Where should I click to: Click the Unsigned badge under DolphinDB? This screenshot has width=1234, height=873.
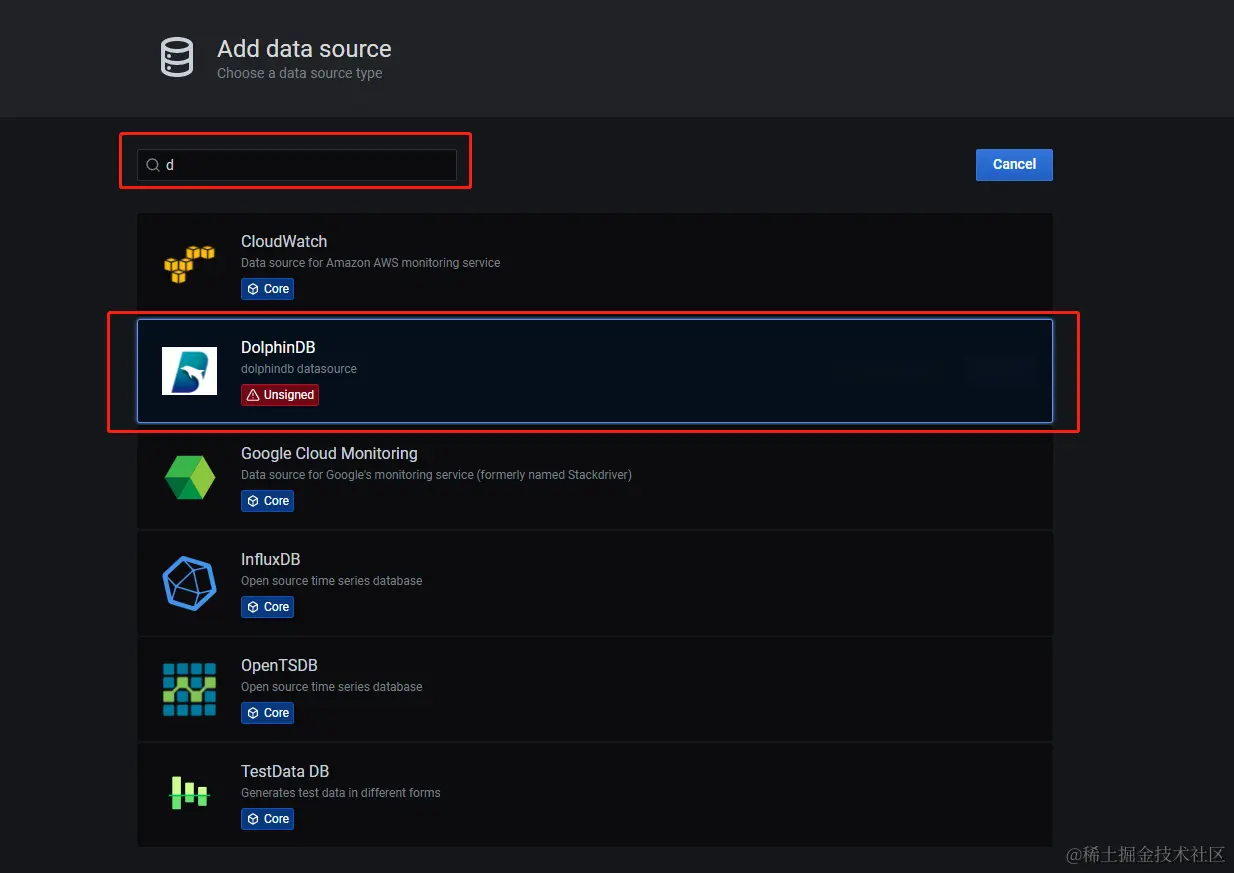pyautogui.click(x=280, y=395)
